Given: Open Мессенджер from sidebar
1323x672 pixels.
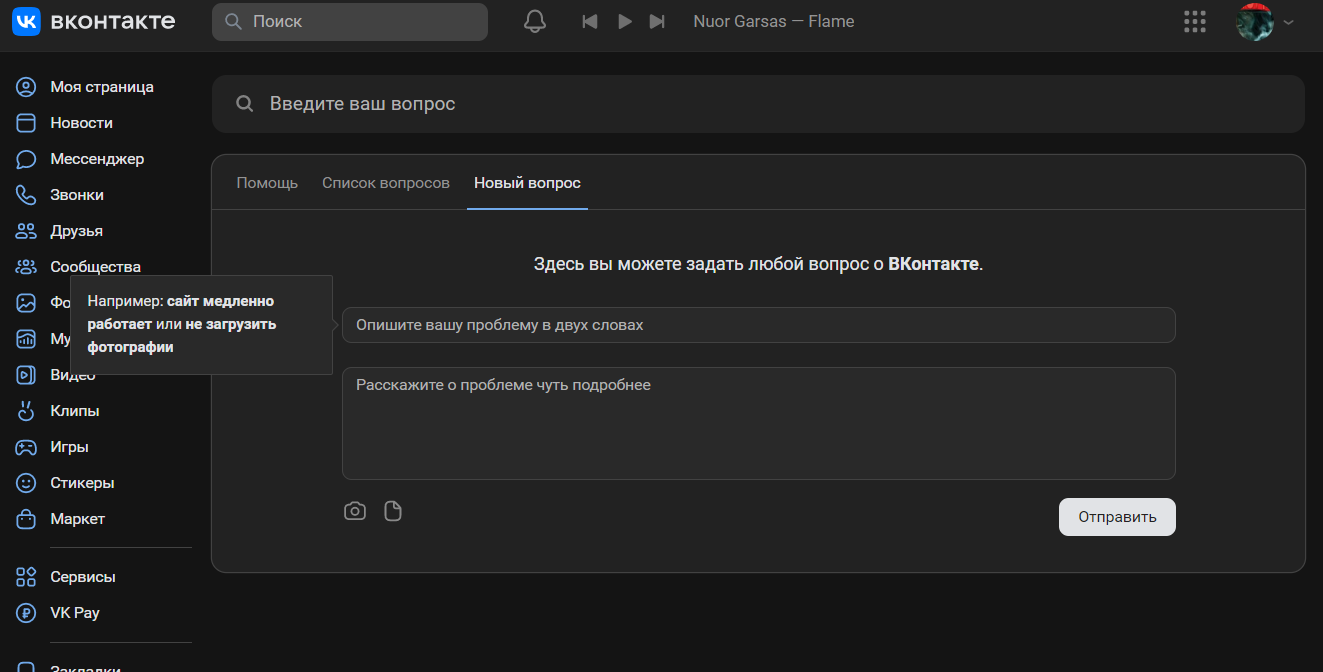Looking at the screenshot, I should (98, 159).
